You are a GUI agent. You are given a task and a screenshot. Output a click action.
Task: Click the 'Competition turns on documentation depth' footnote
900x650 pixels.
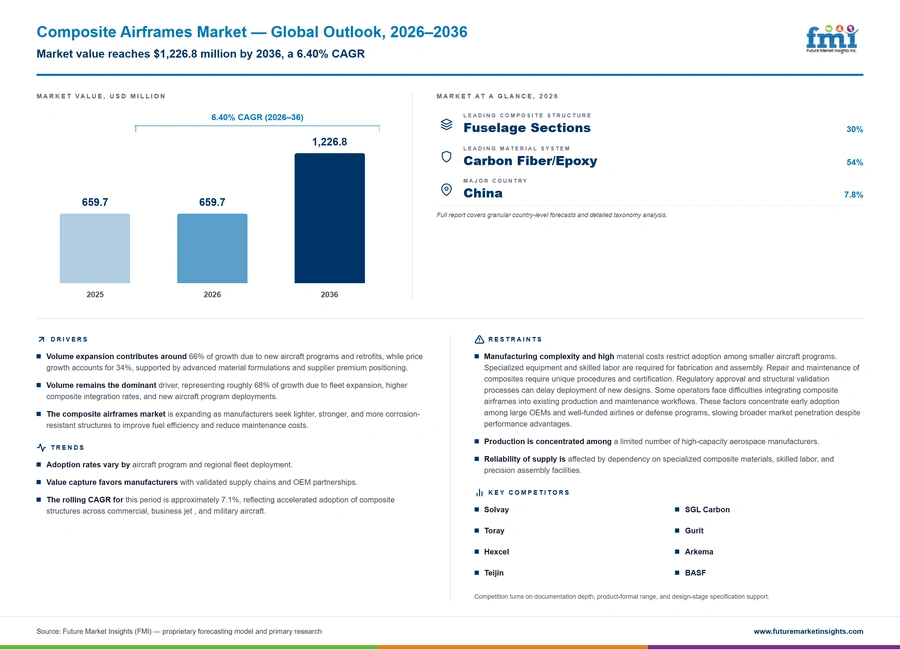622,597
